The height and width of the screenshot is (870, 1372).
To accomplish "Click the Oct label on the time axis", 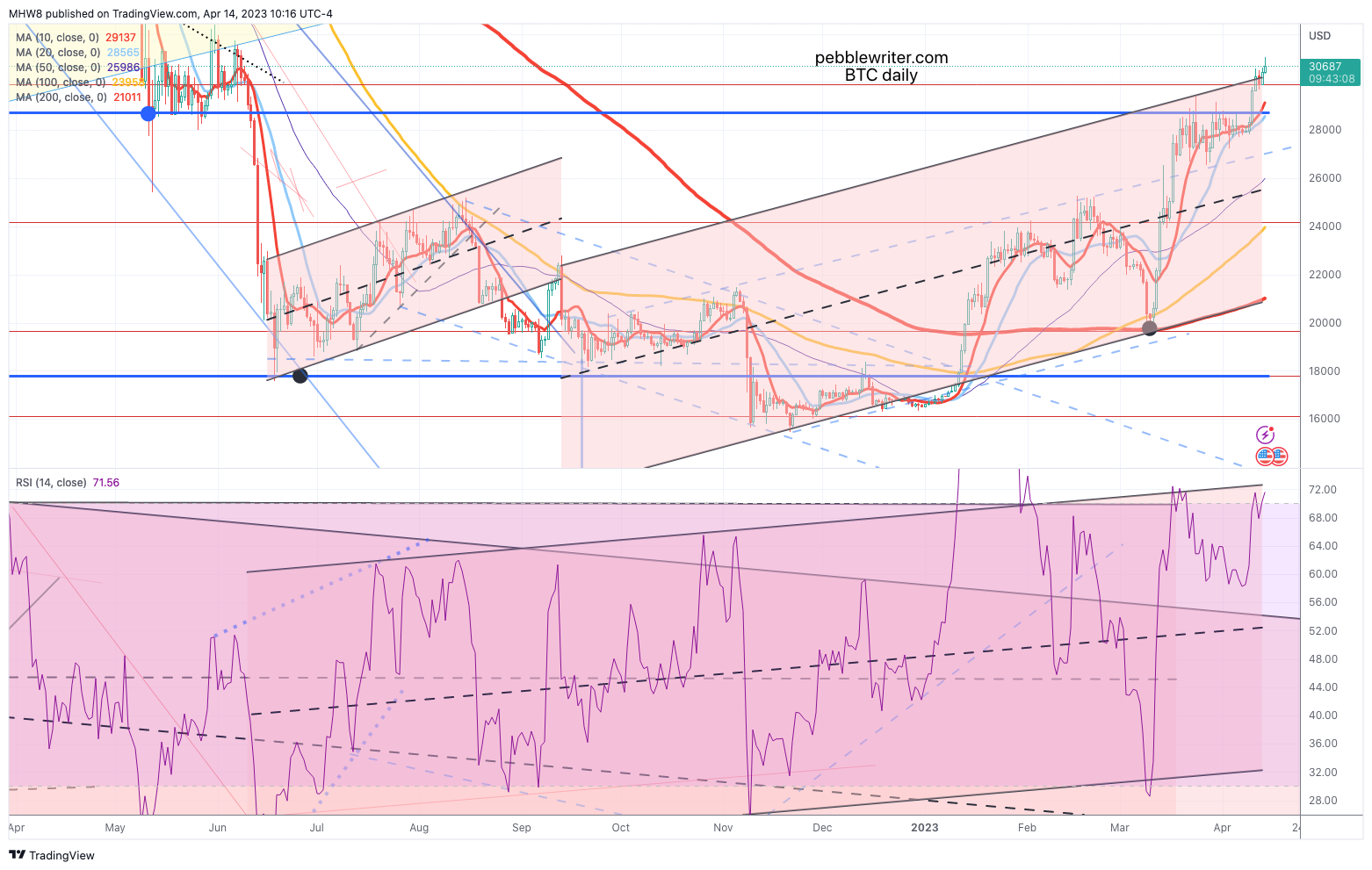I will click(621, 828).
